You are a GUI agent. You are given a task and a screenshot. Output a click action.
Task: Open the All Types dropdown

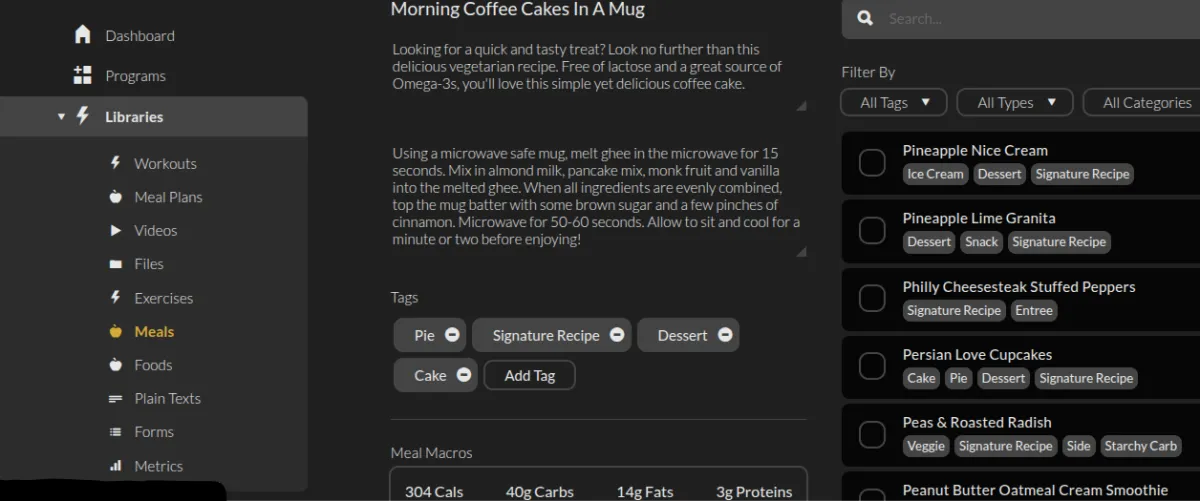tap(1014, 102)
